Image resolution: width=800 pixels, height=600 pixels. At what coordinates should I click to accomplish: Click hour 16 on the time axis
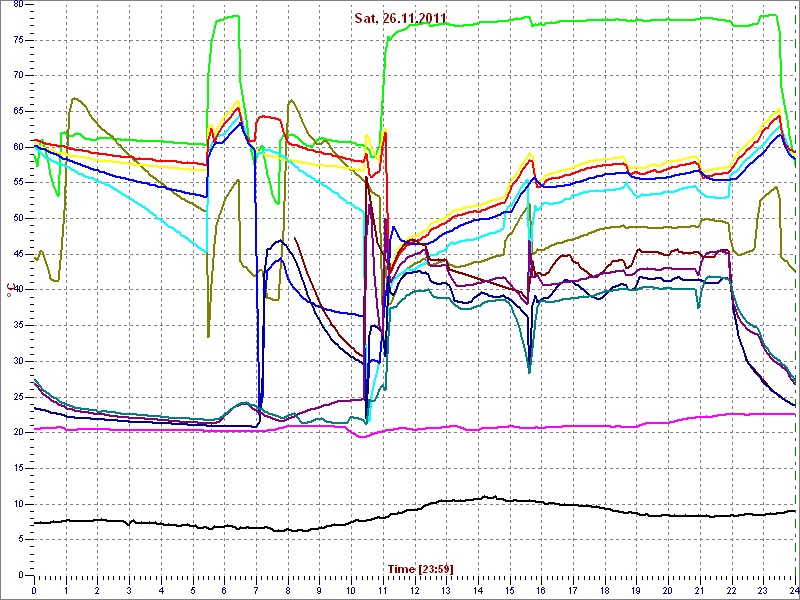tap(541, 590)
